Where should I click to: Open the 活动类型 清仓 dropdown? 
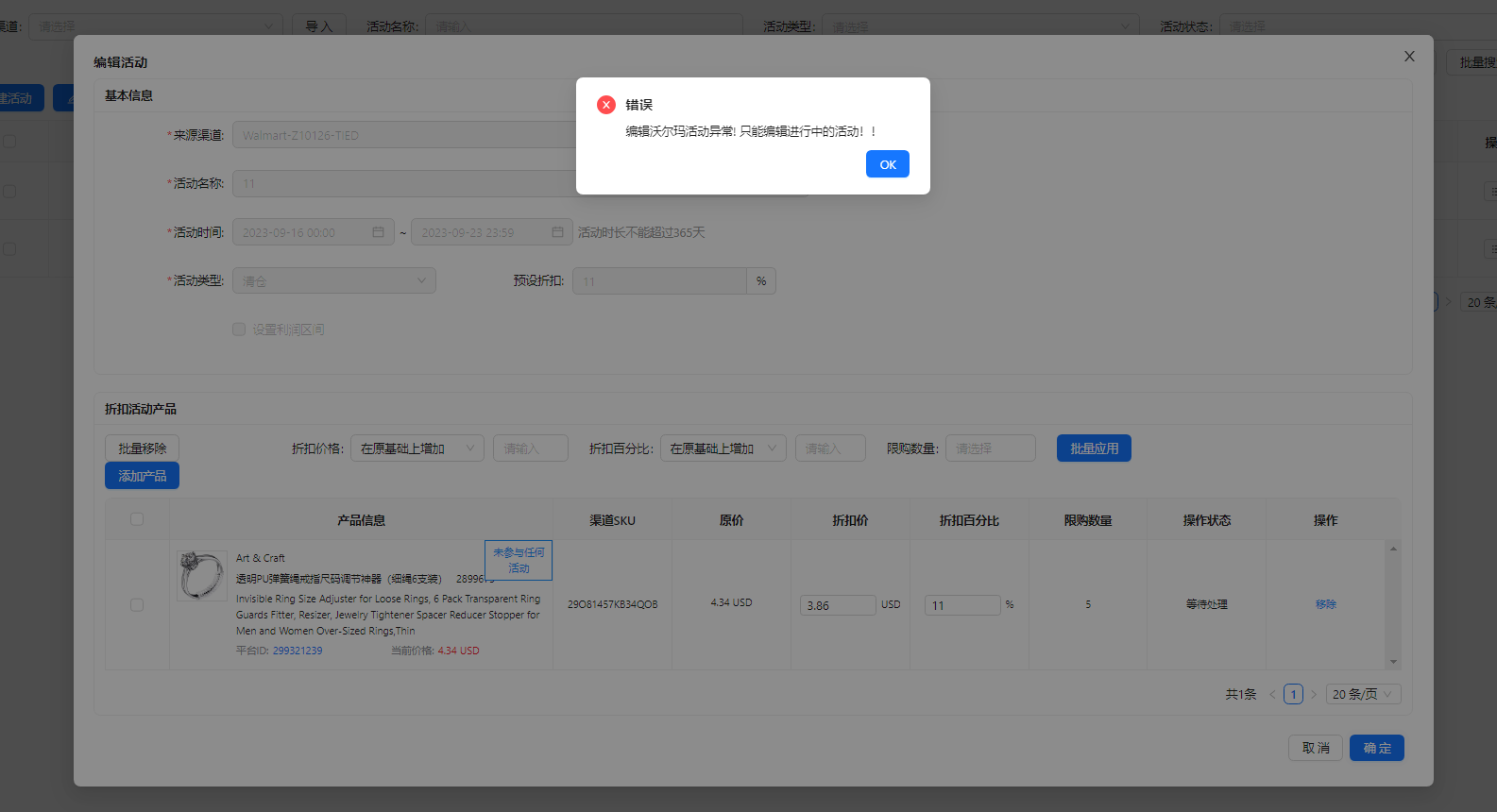click(334, 280)
